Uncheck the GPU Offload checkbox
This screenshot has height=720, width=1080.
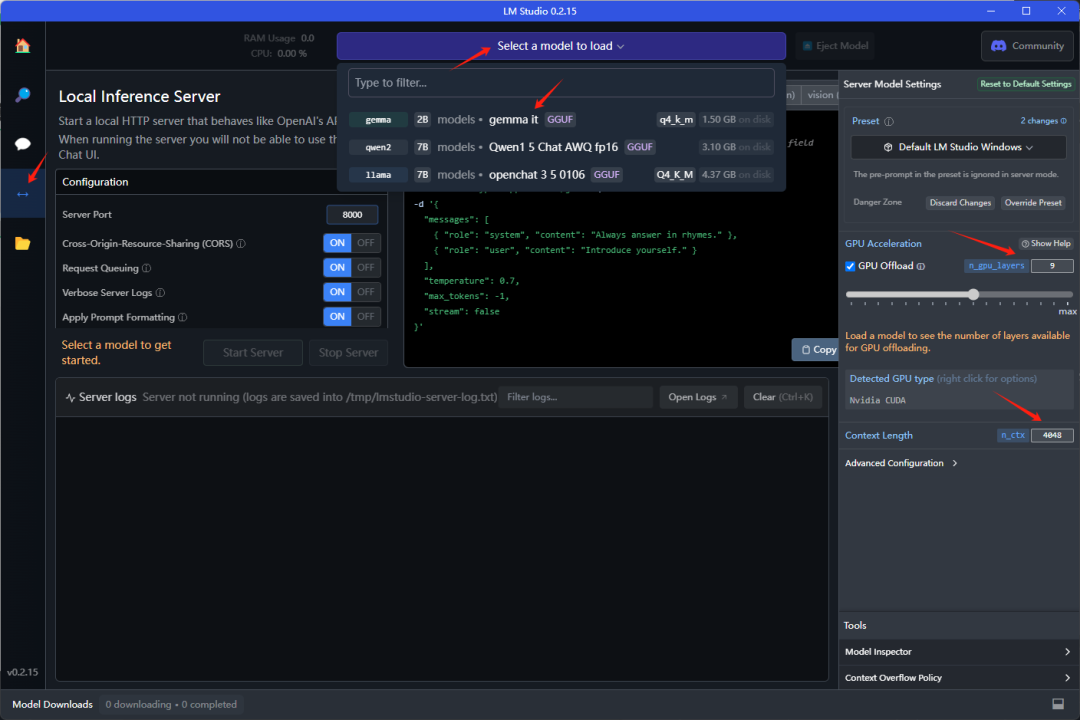(850, 266)
